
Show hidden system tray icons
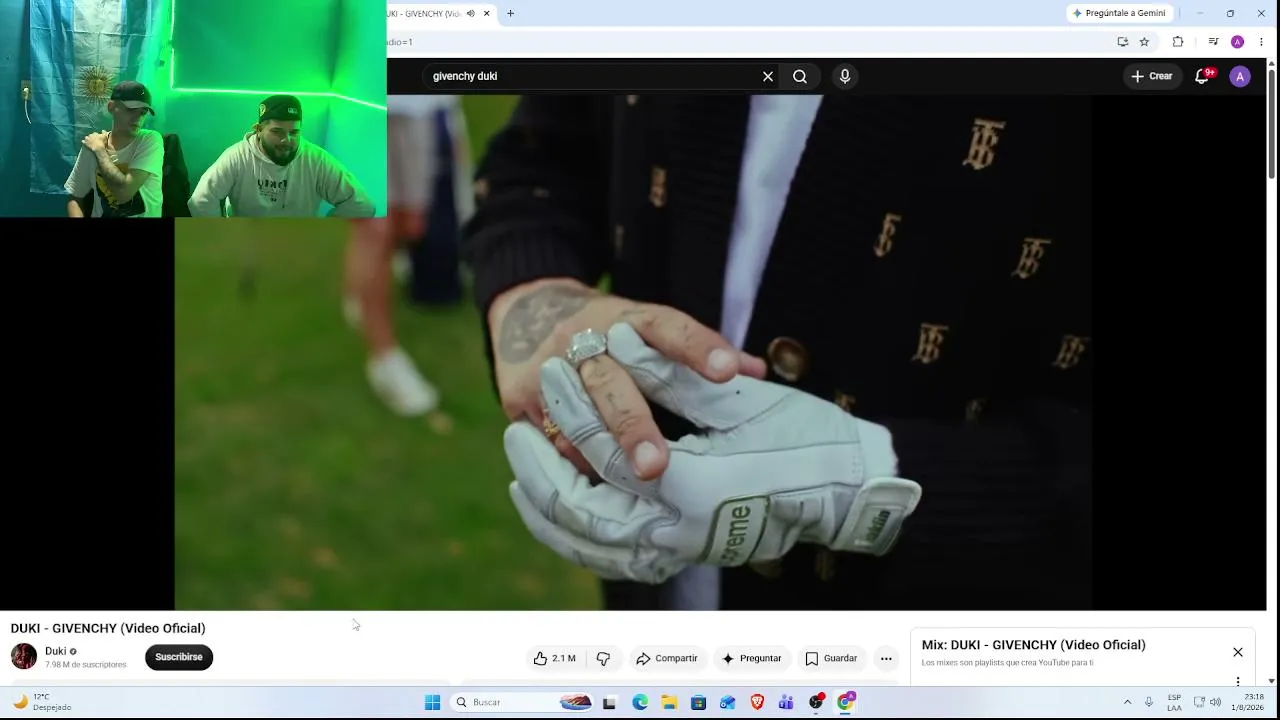[x=1127, y=703]
